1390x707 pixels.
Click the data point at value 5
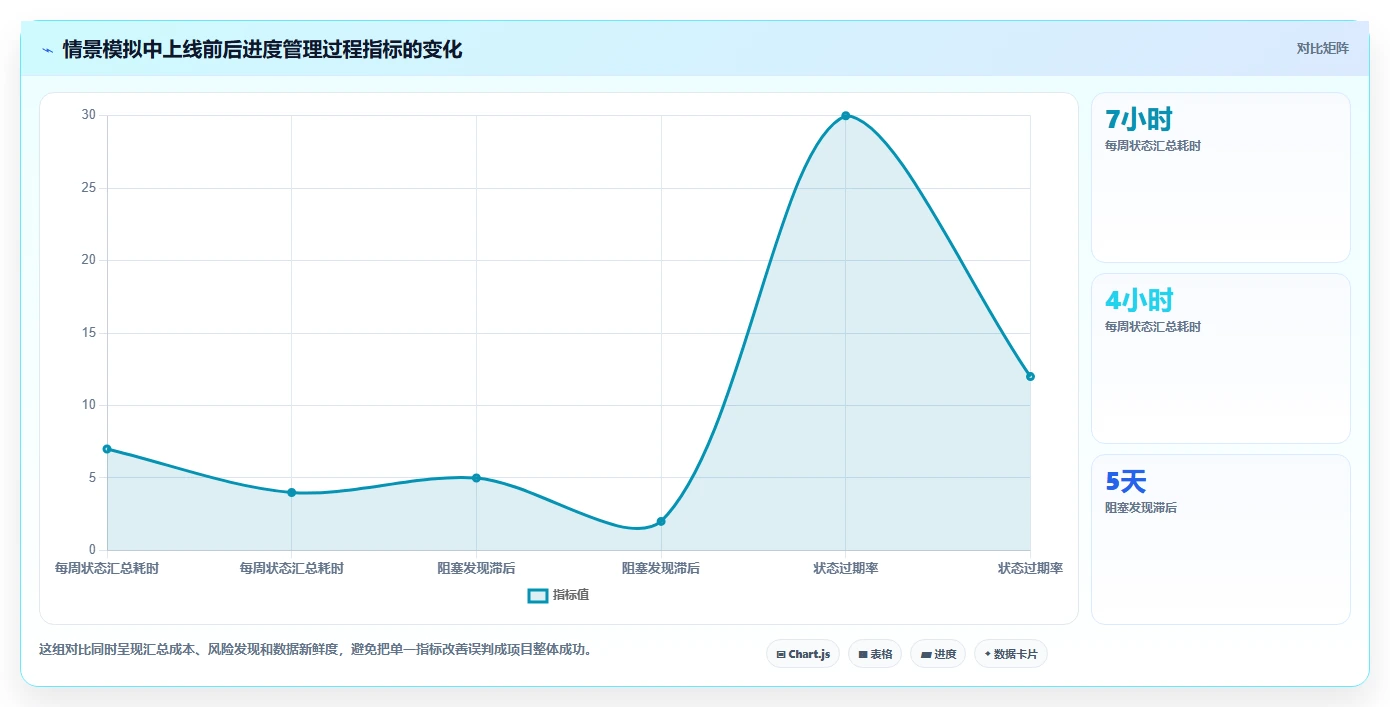[x=476, y=478]
